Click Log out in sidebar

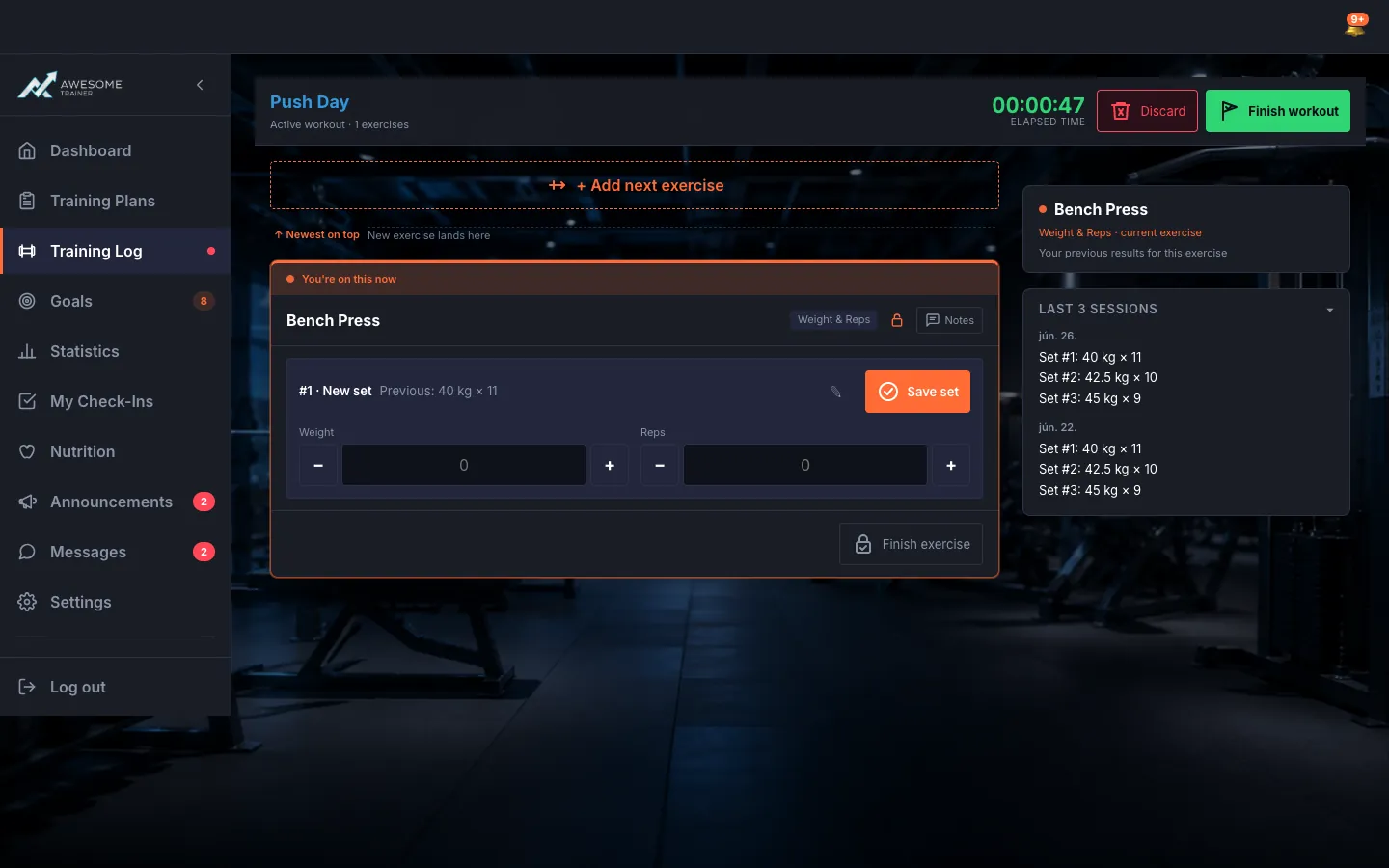click(x=116, y=687)
